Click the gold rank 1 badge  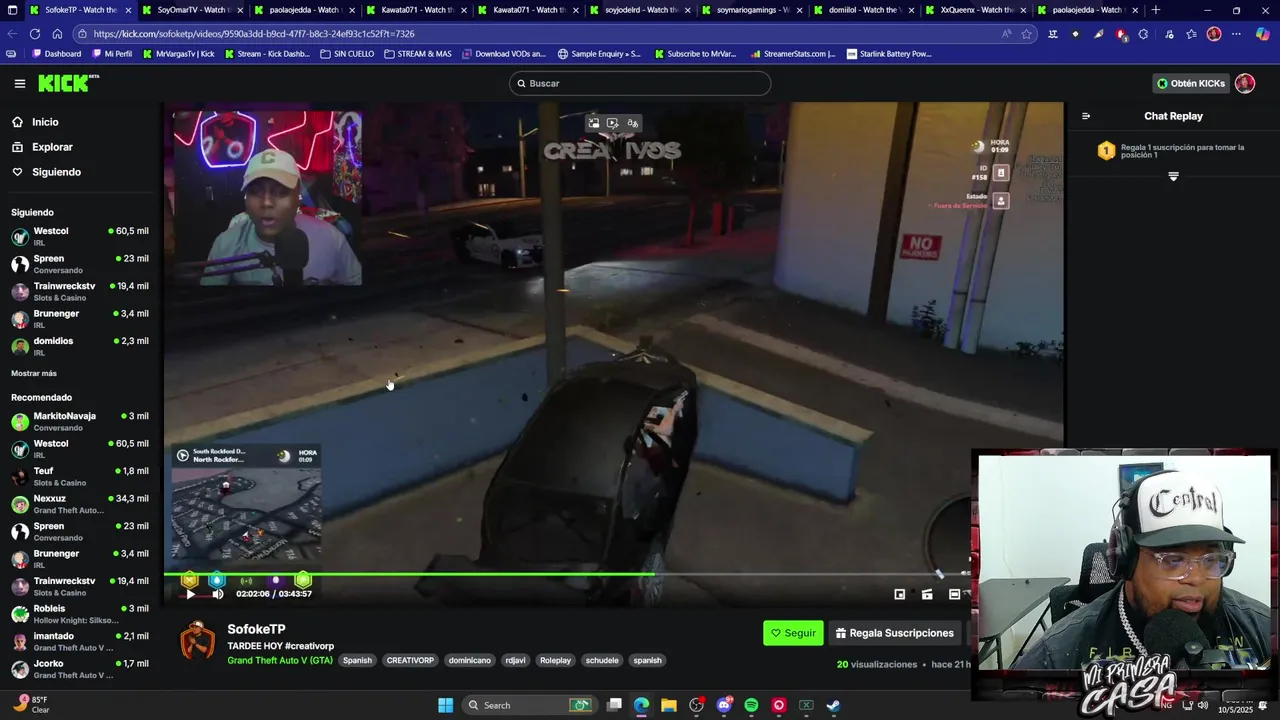click(1106, 151)
